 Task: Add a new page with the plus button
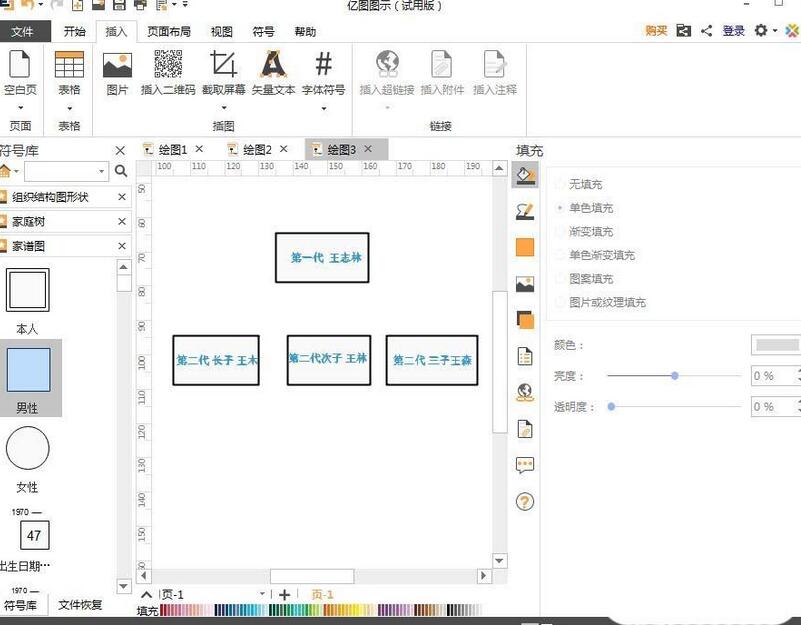coord(285,594)
